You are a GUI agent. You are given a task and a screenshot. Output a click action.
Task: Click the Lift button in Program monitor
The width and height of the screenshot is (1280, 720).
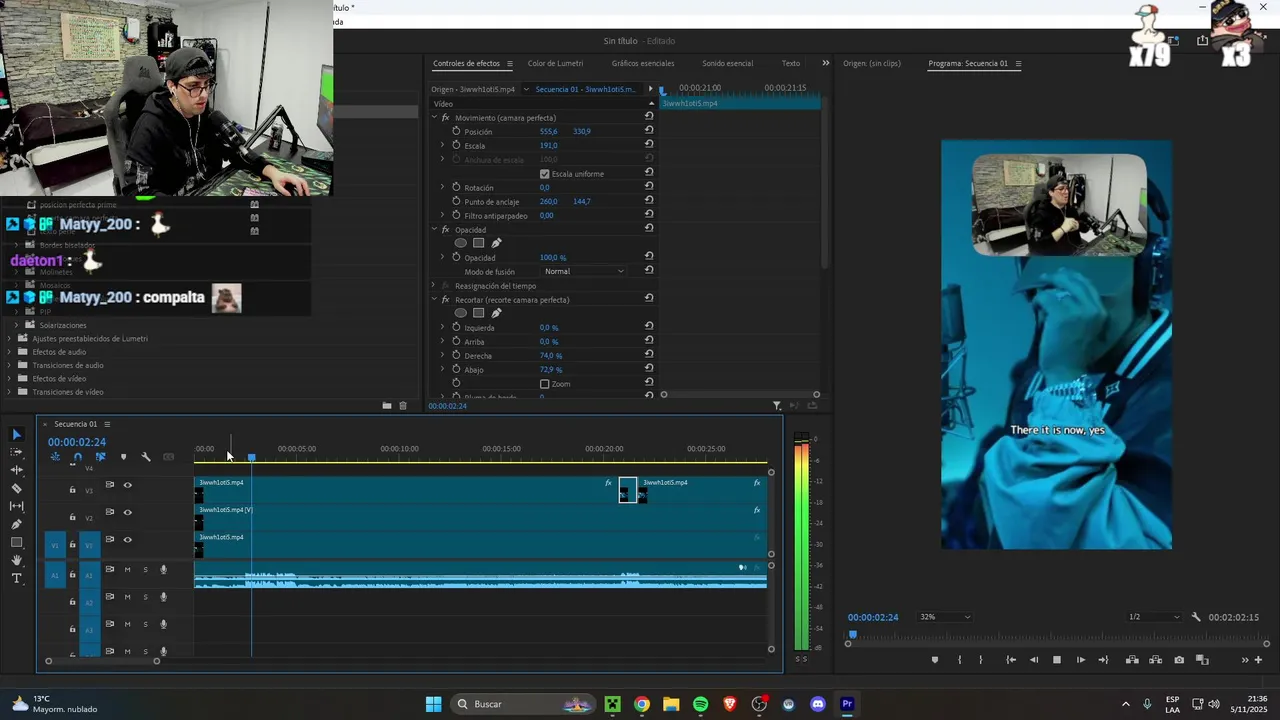tap(1132, 660)
